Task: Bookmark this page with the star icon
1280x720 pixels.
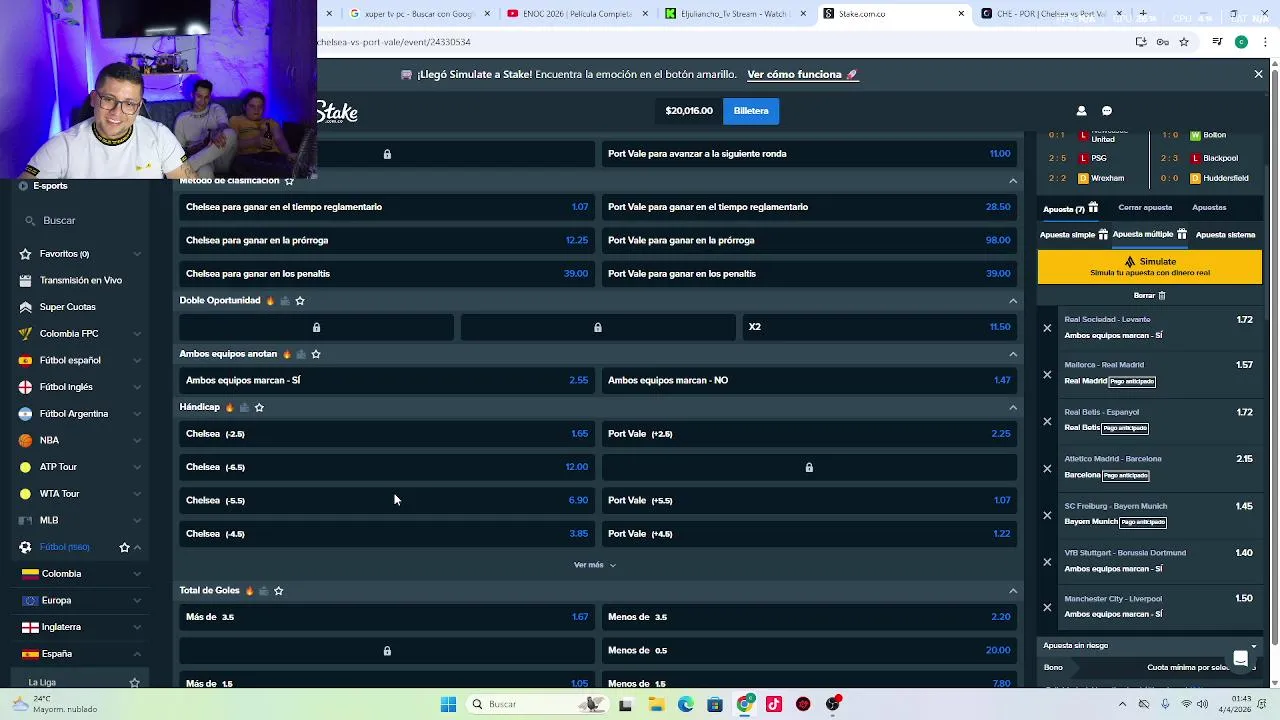Action: pyautogui.click(x=1184, y=42)
